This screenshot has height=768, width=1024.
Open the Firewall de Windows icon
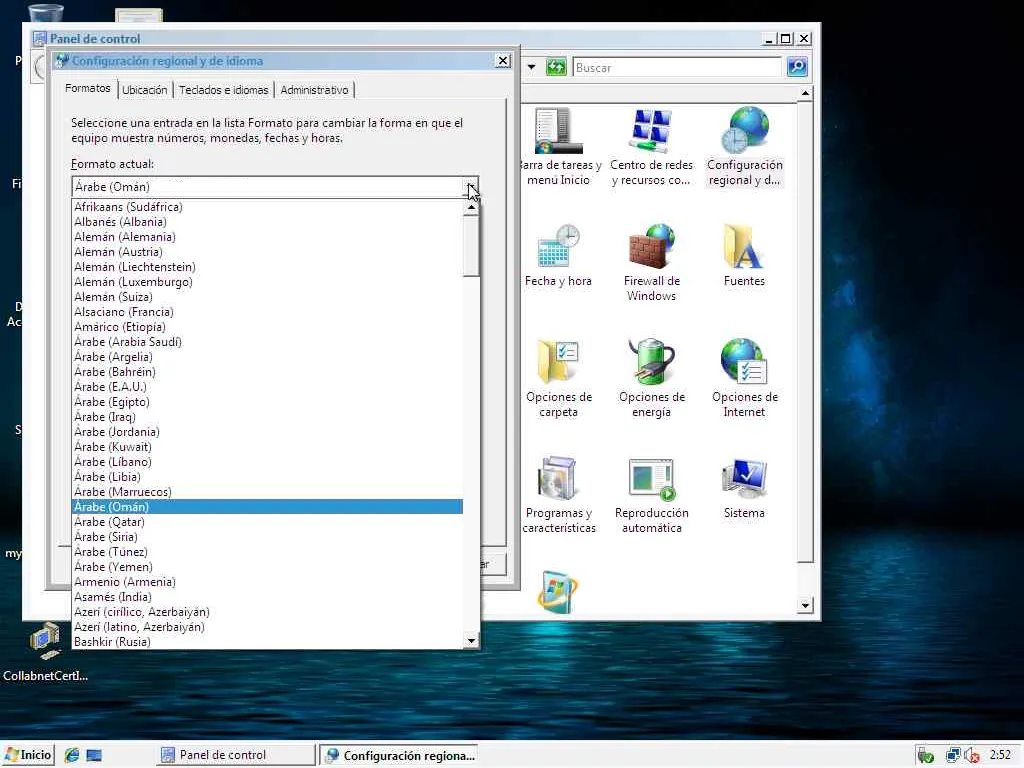[651, 263]
